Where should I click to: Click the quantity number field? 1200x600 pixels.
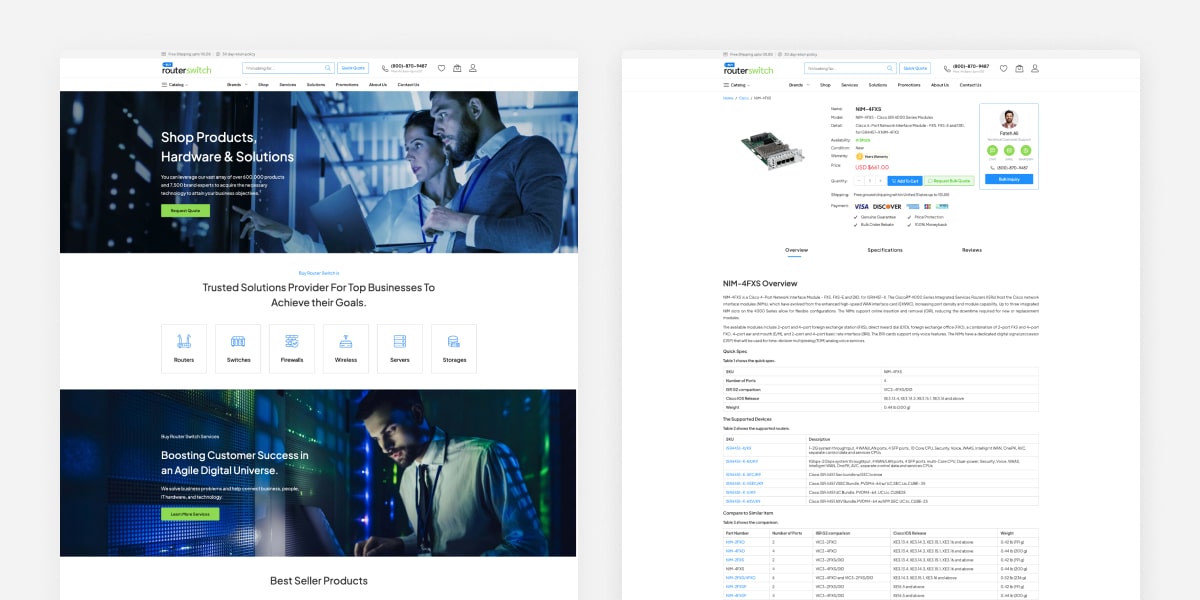(x=870, y=181)
